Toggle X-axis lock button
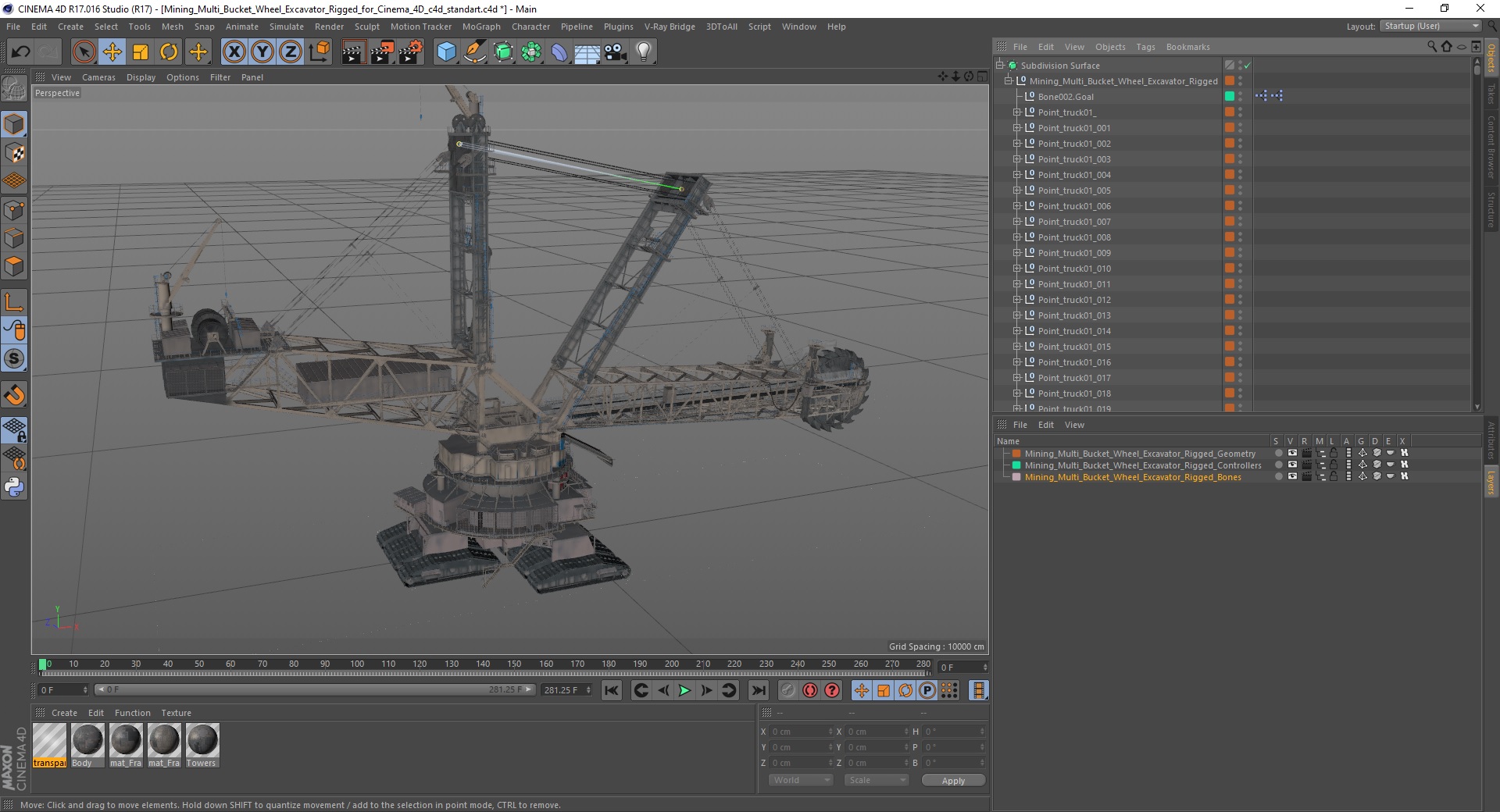The width and height of the screenshot is (1500, 812). click(234, 52)
